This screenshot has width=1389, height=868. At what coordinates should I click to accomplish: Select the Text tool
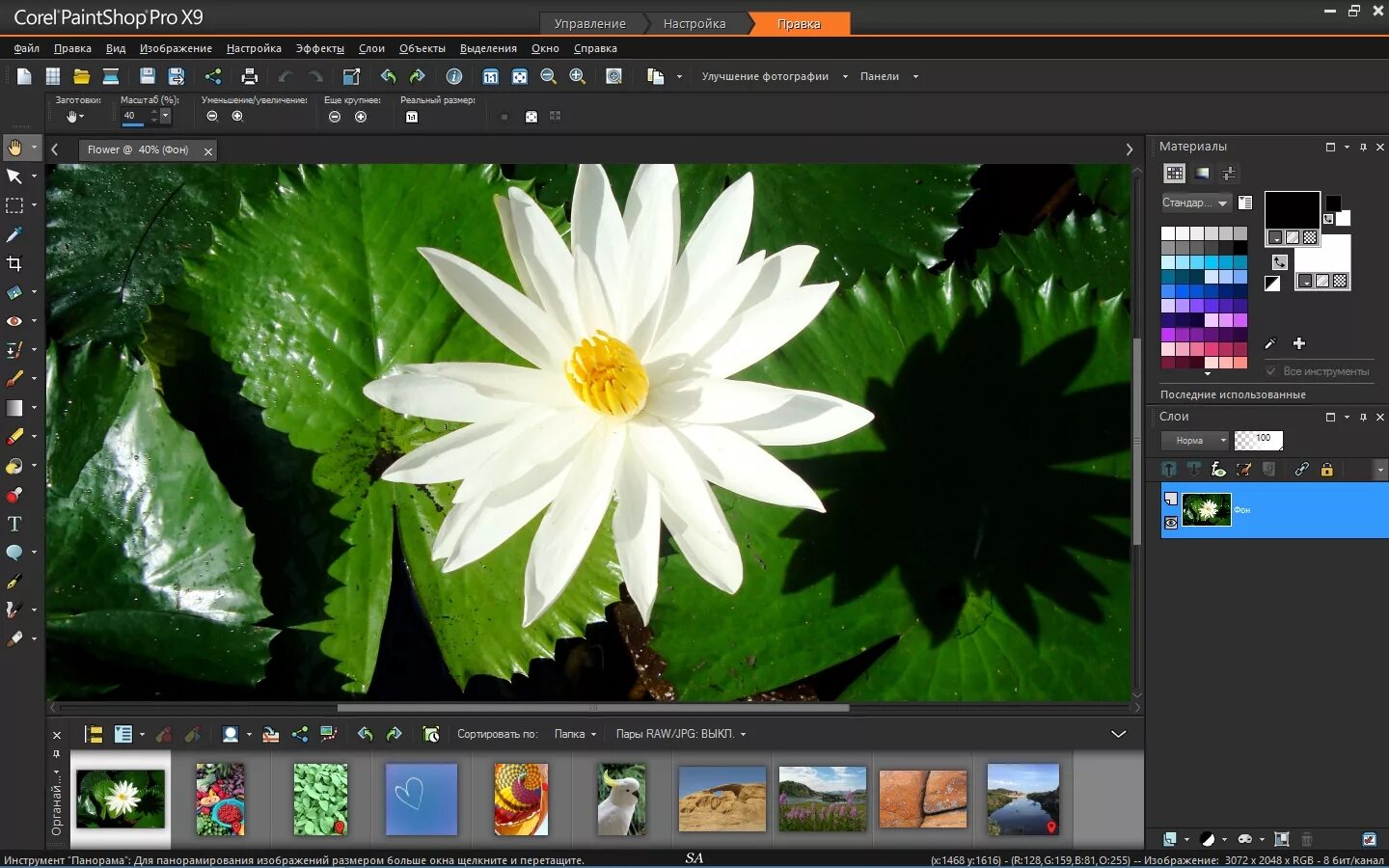14,524
